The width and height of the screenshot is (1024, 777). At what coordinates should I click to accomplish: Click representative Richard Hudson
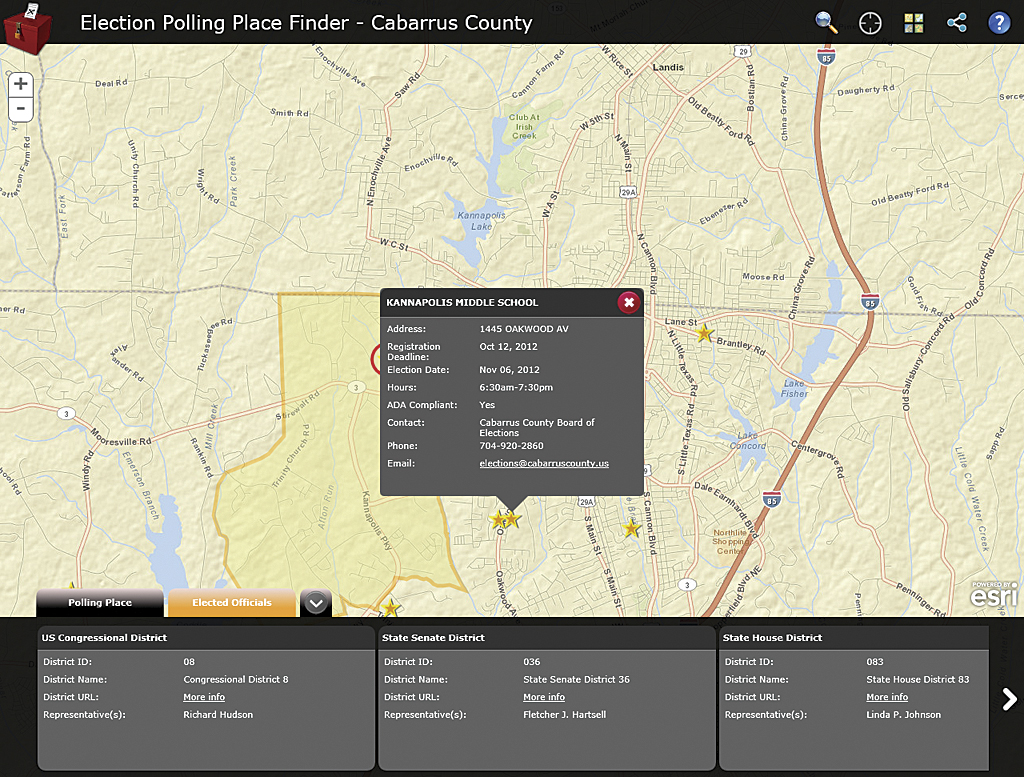tap(218, 715)
